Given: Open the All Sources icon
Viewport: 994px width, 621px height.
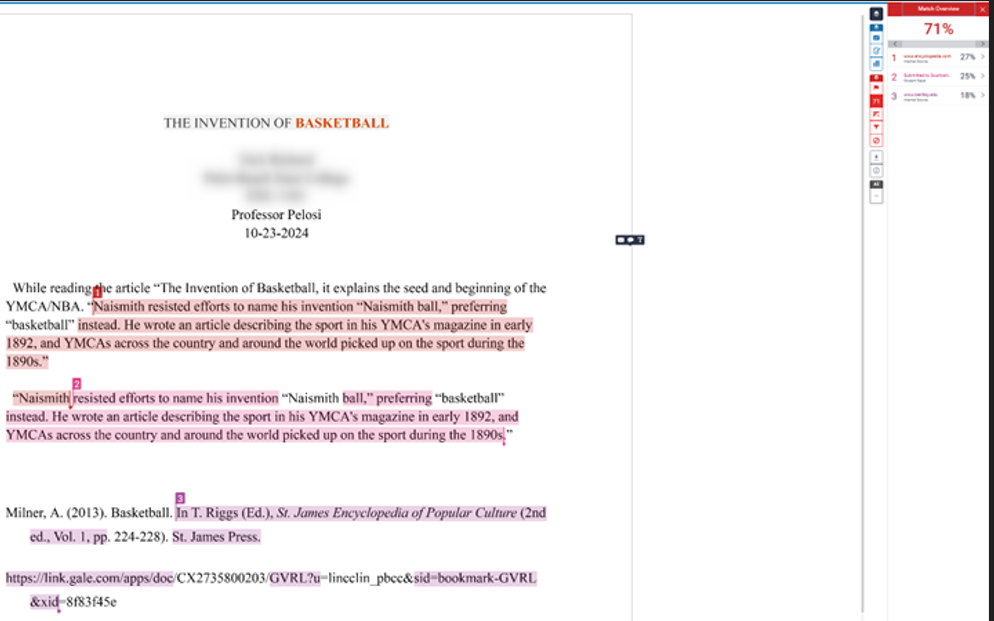Looking at the screenshot, I should 877,114.
